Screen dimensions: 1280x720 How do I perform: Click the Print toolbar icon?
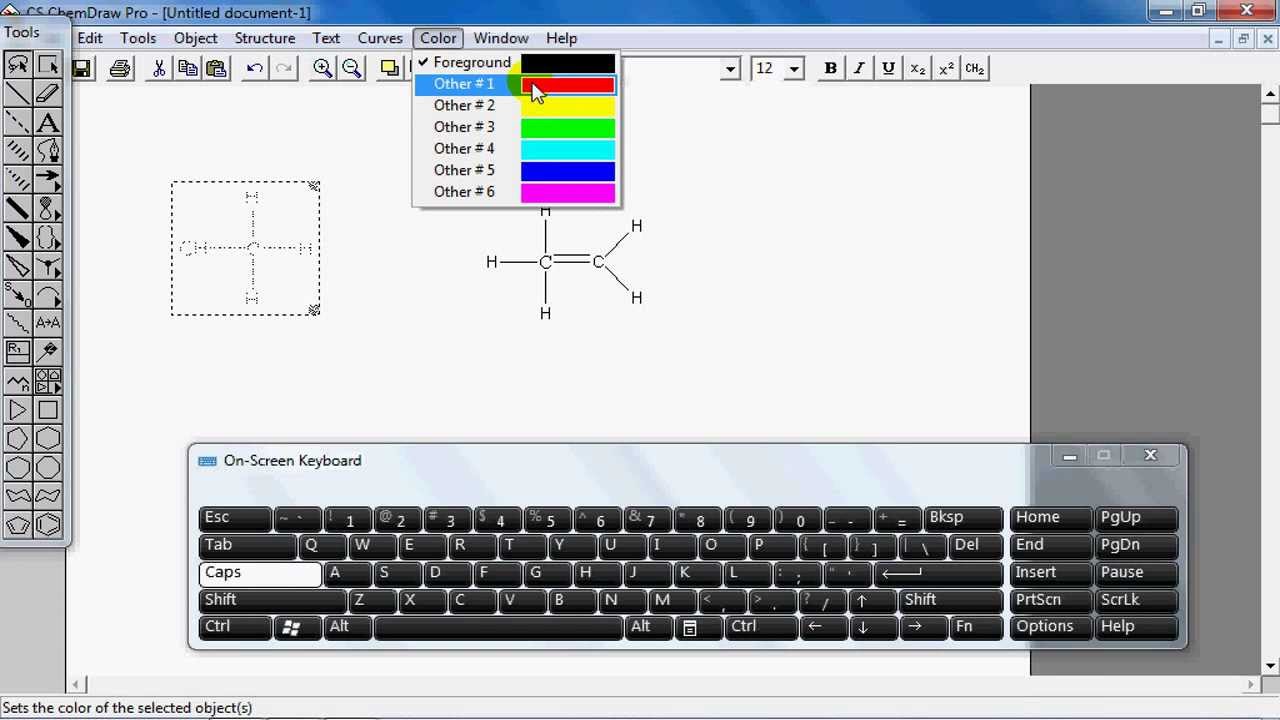tap(120, 68)
